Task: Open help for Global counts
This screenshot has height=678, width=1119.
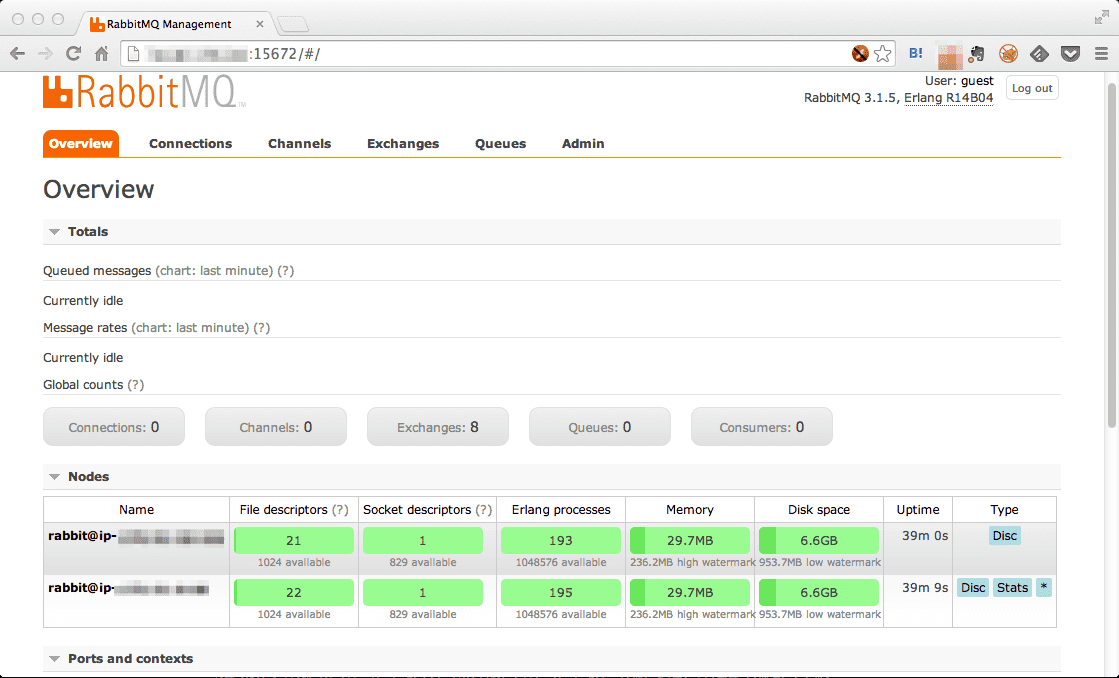Action: tap(136, 385)
